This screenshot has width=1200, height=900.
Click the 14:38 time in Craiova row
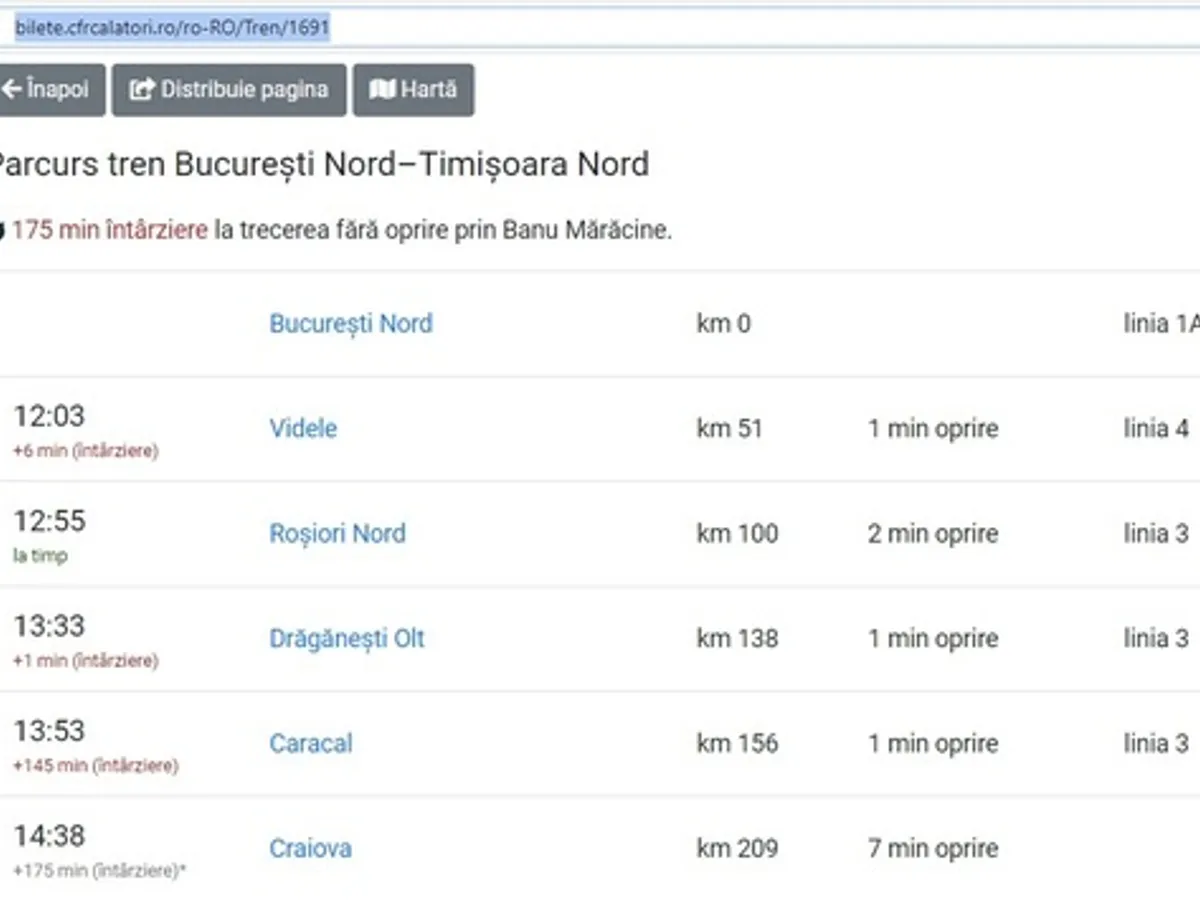click(49, 836)
